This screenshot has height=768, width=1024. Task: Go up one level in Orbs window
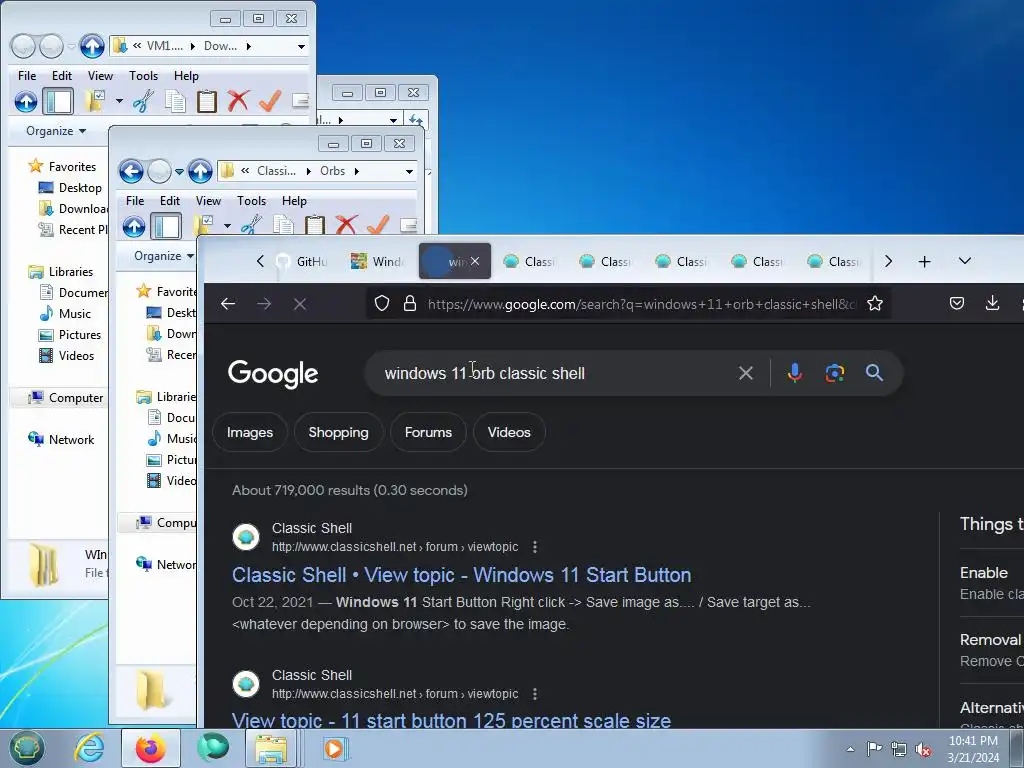(x=200, y=171)
